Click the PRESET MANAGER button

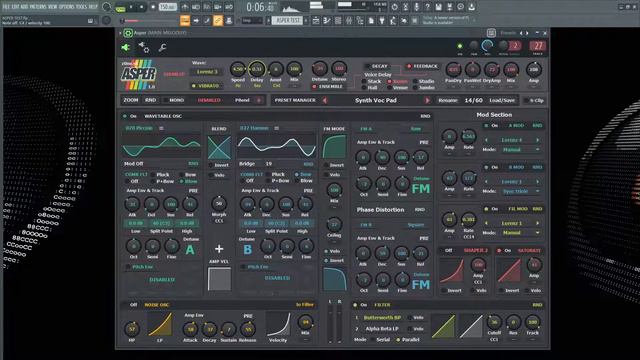[x=295, y=100]
